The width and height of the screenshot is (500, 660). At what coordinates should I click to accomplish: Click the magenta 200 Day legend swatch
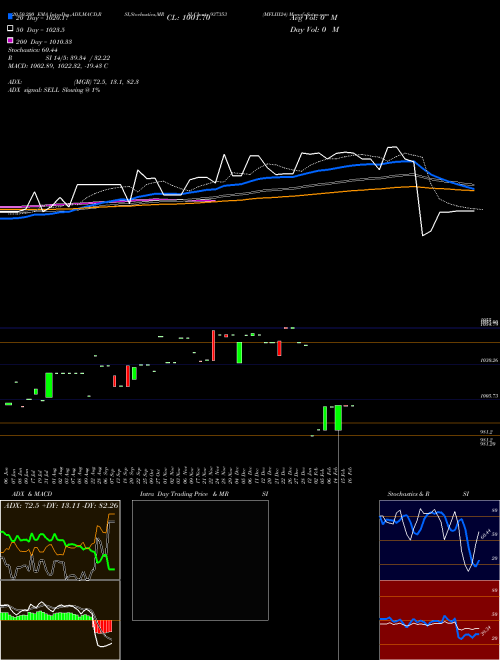coord(10,40)
